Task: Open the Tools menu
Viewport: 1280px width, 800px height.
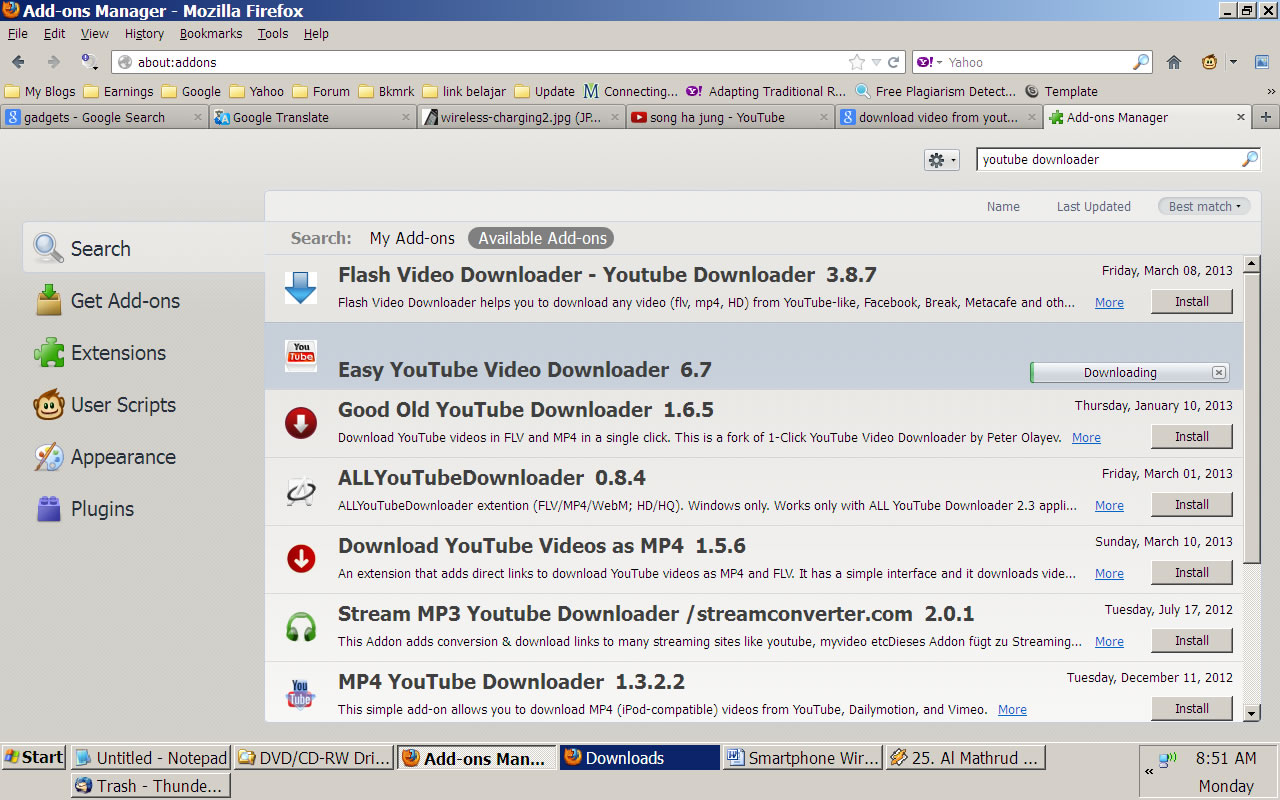Action: [273, 33]
